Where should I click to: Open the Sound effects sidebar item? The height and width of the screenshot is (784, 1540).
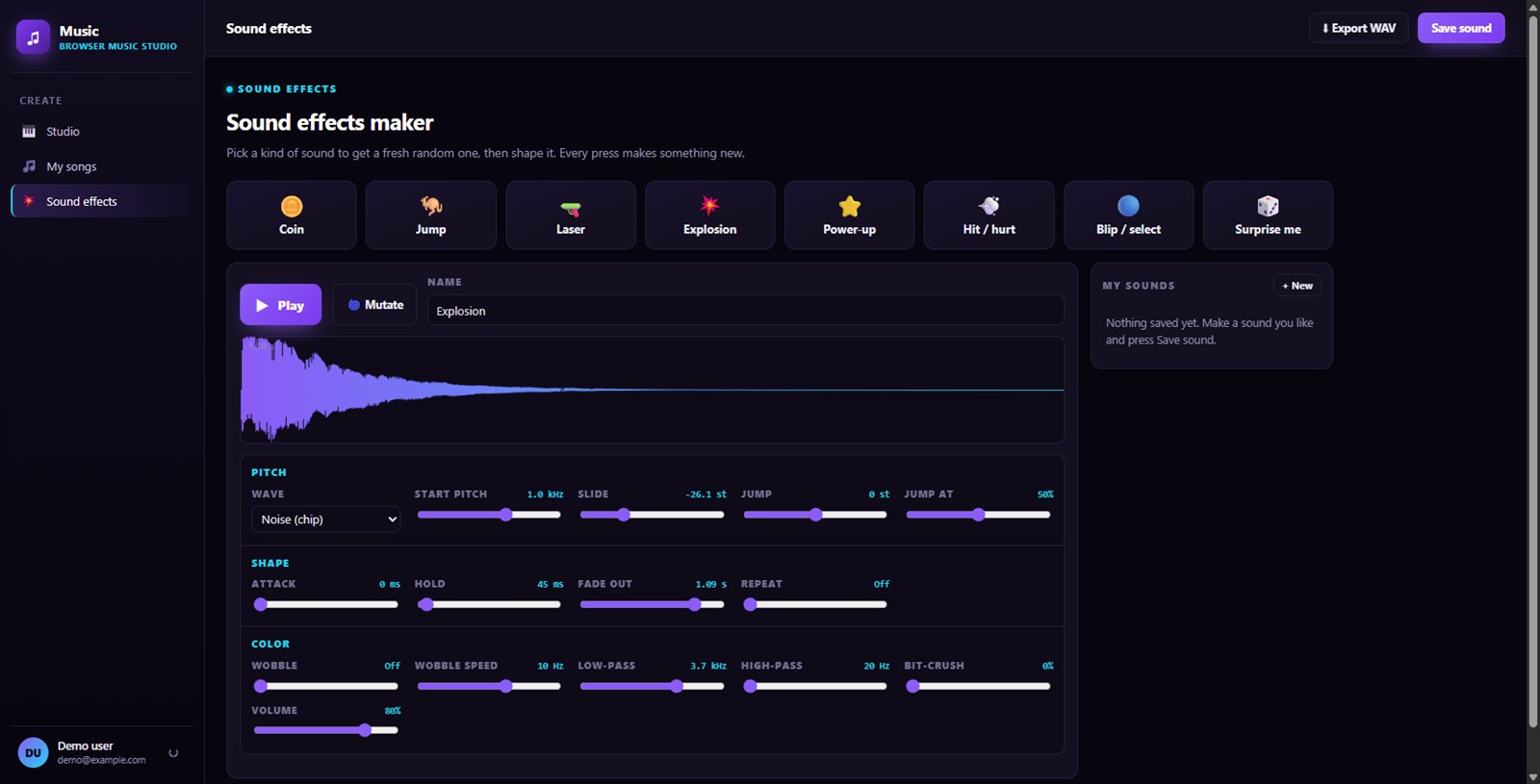click(x=101, y=201)
